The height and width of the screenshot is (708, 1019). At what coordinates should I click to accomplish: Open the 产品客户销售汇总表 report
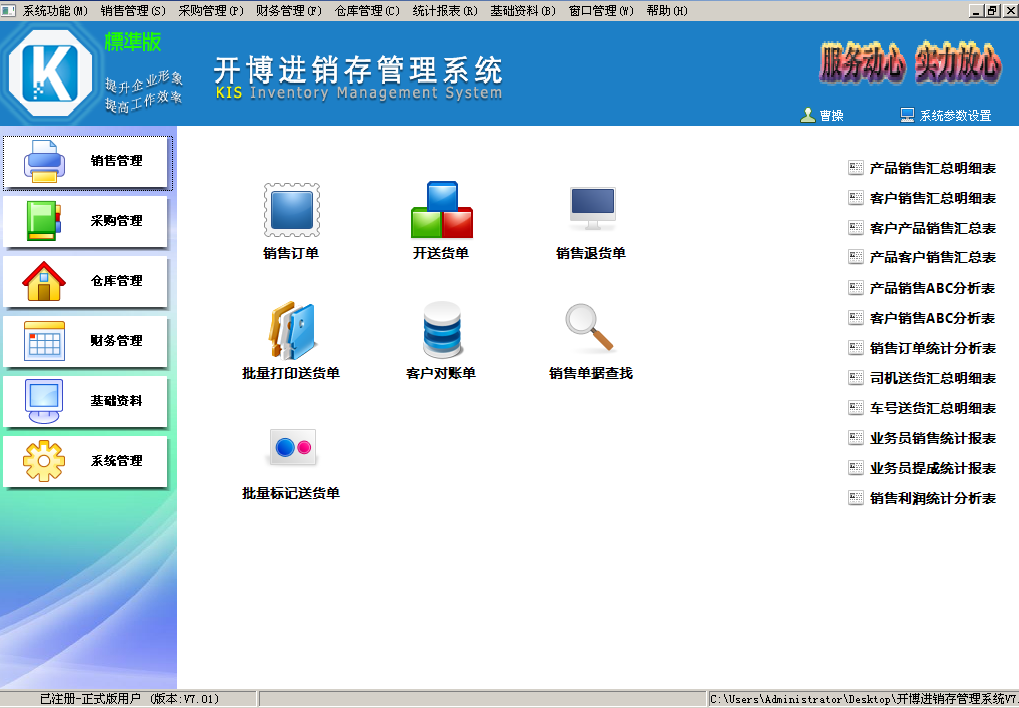tap(933, 257)
